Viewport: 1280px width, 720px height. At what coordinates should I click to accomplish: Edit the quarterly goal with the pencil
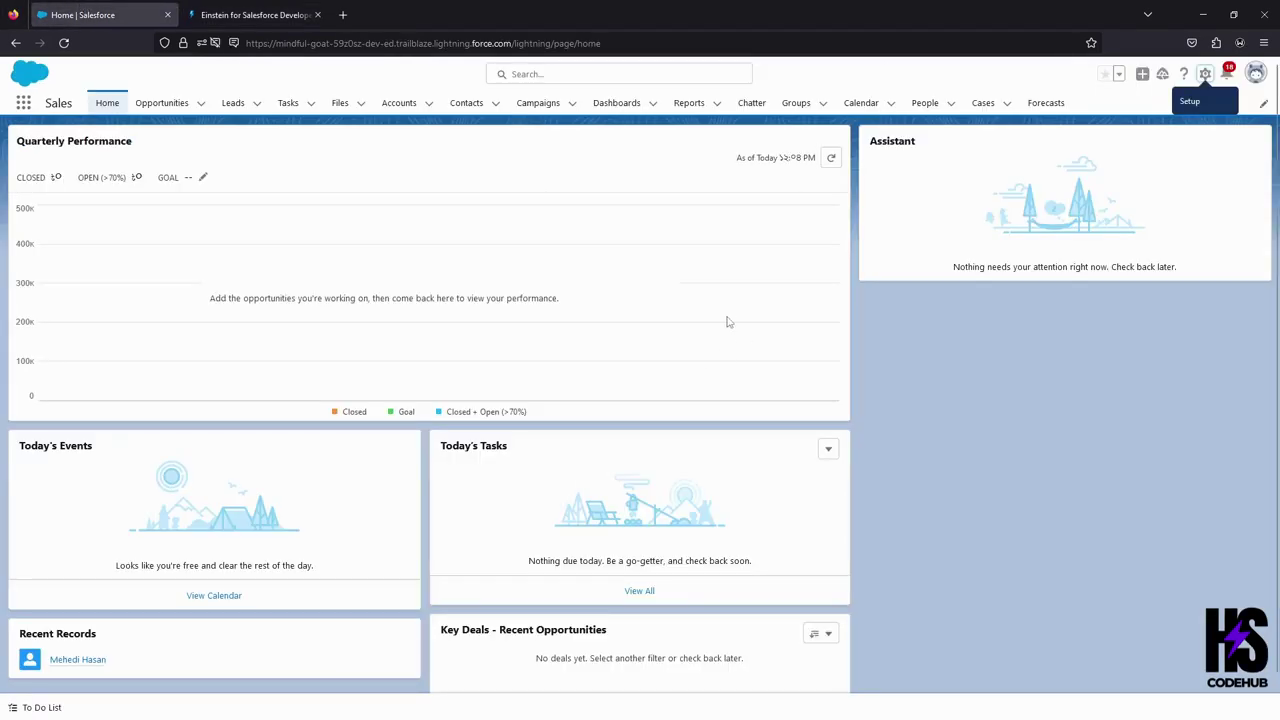203,178
